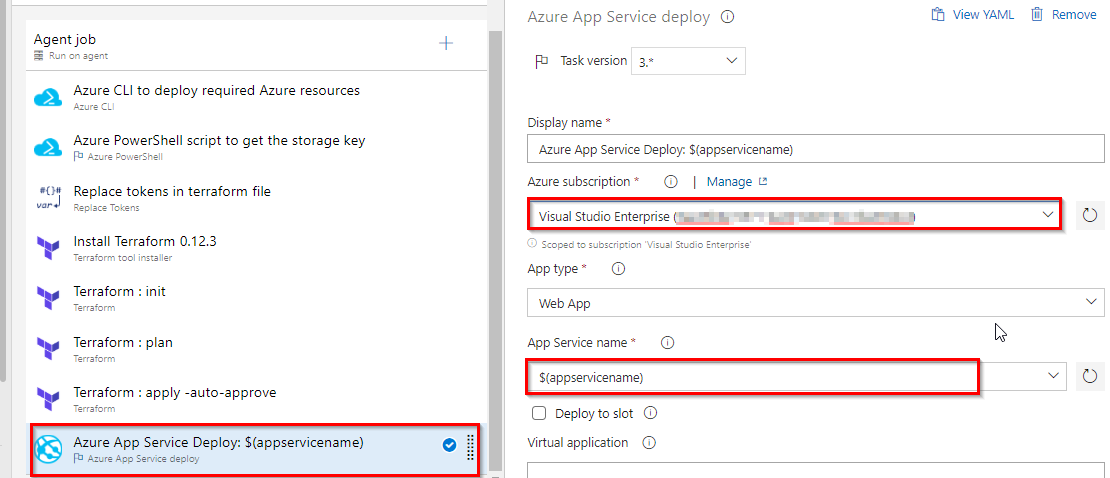This screenshot has width=1110, height=478.
Task: Click the info icon next to Deploy to slot
Action: point(651,413)
